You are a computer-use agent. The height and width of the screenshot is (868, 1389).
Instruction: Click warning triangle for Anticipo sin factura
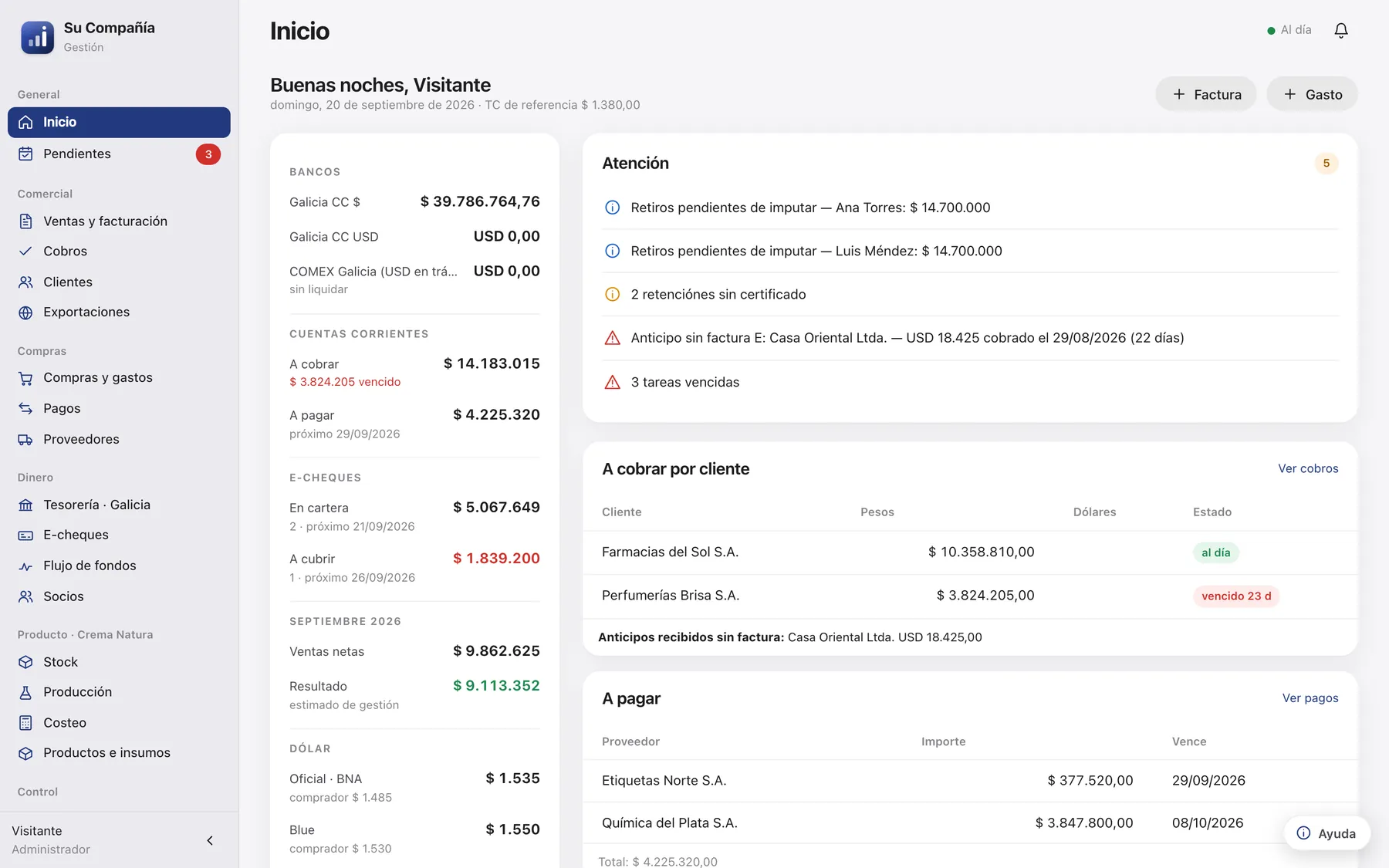(x=612, y=338)
